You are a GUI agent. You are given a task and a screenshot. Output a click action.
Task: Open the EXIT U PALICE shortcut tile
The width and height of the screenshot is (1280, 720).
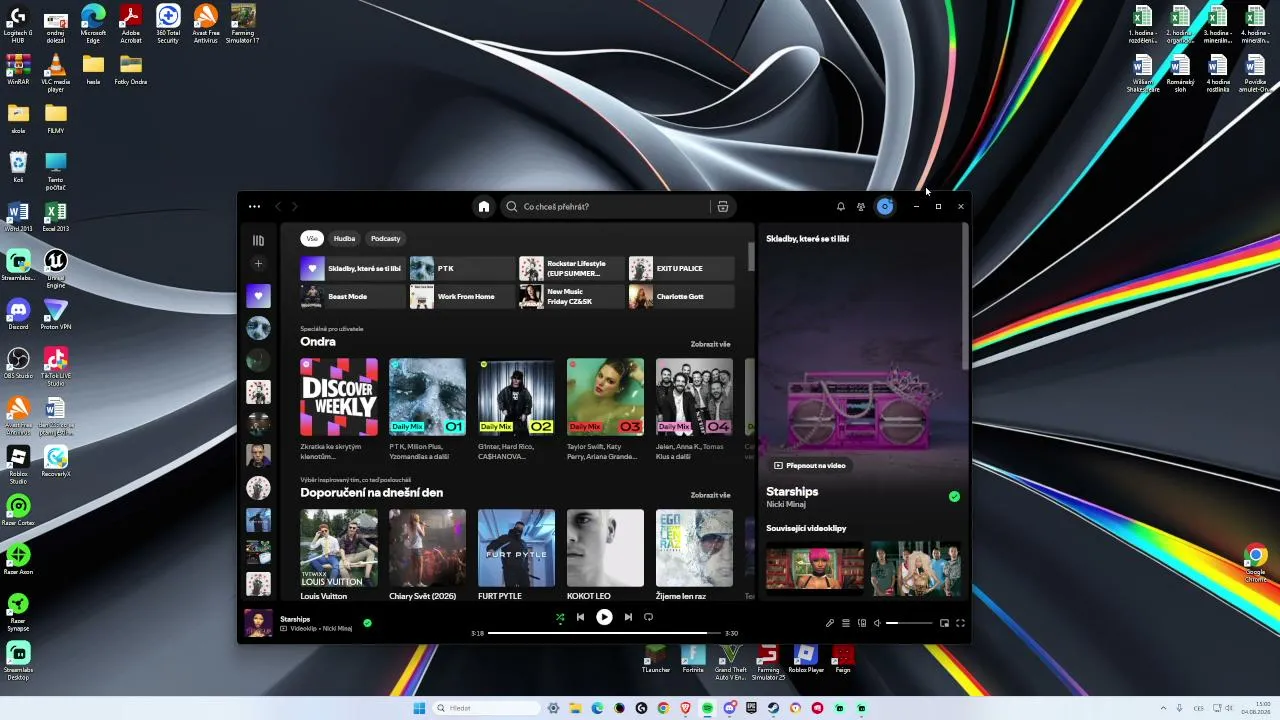[x=681, y=269]
